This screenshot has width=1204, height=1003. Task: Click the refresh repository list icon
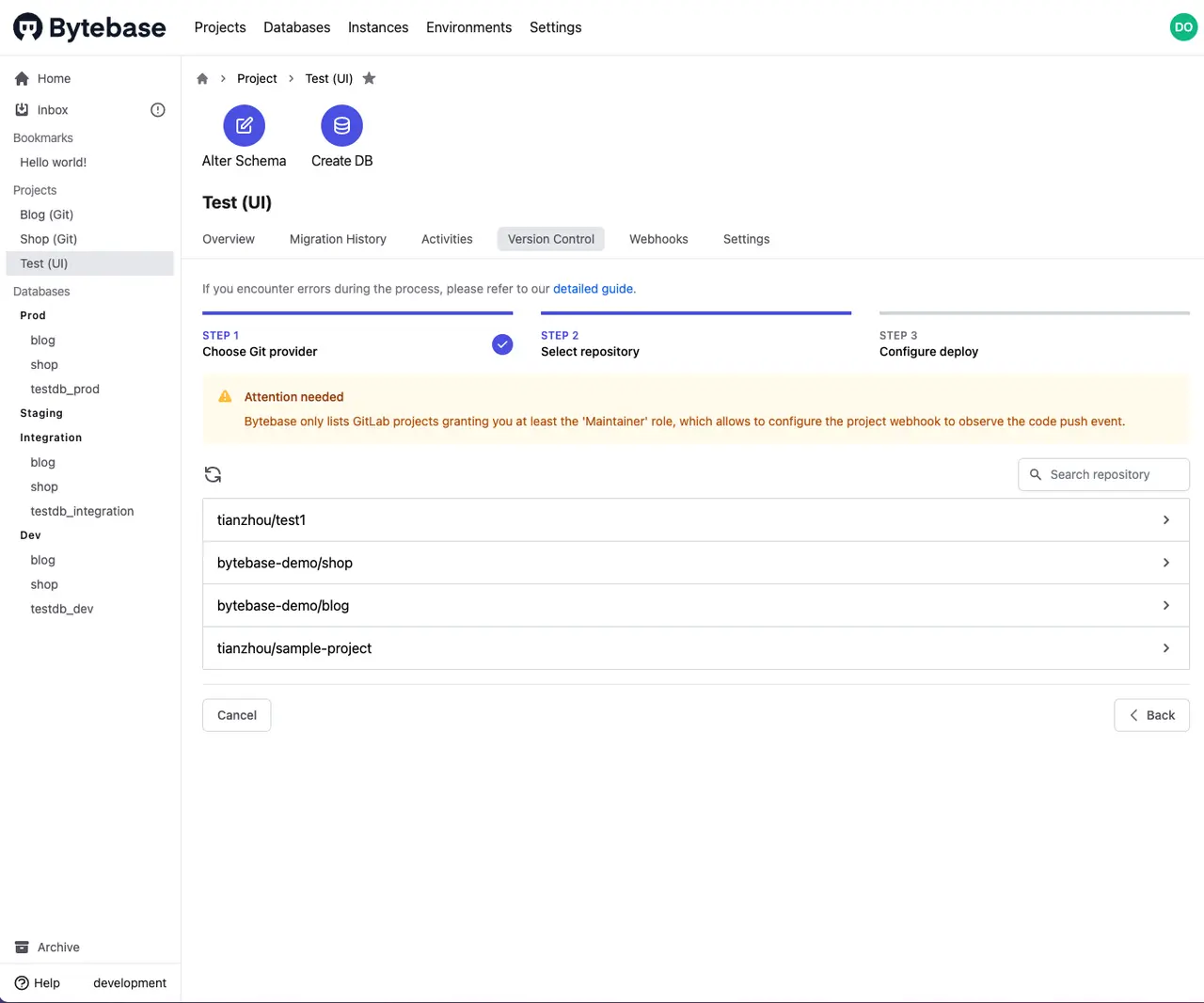213,474
